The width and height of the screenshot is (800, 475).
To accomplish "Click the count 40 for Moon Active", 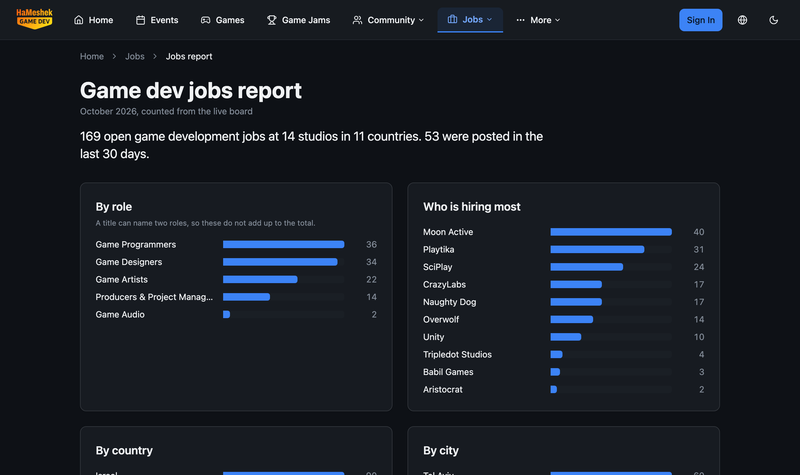I will coord(698,232).
